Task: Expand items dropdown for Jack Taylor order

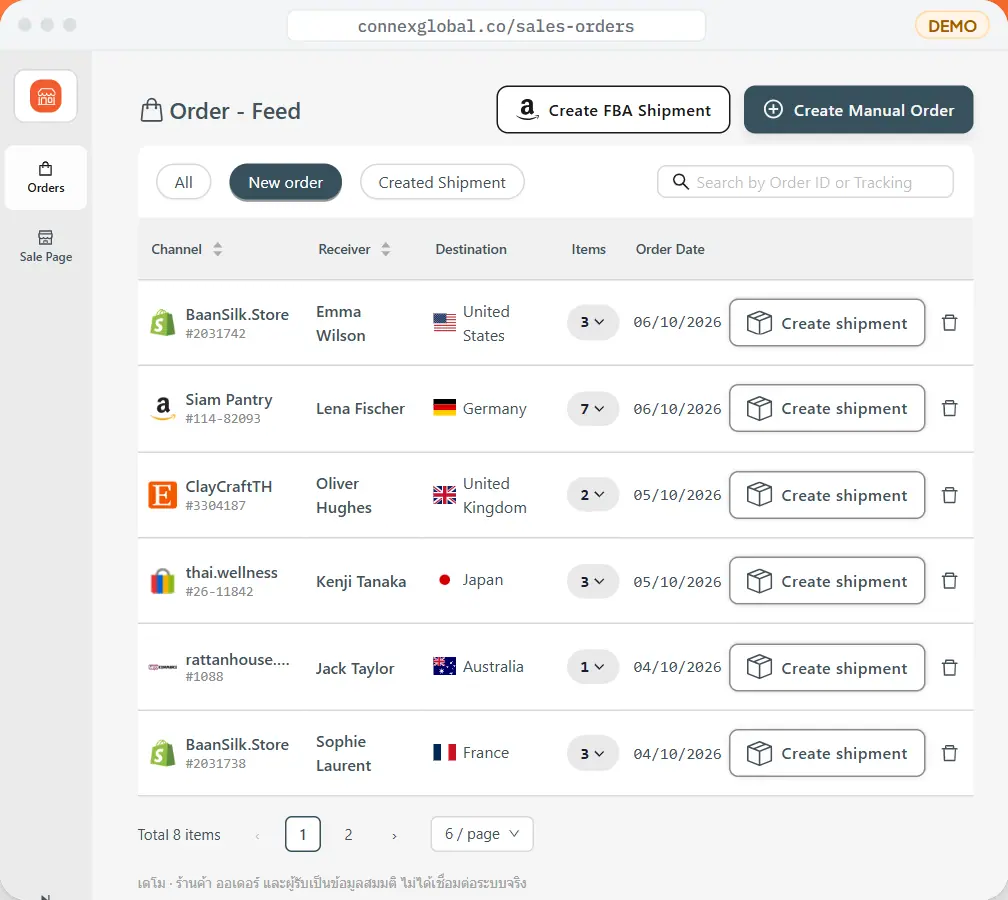Action: coord(592,667)
